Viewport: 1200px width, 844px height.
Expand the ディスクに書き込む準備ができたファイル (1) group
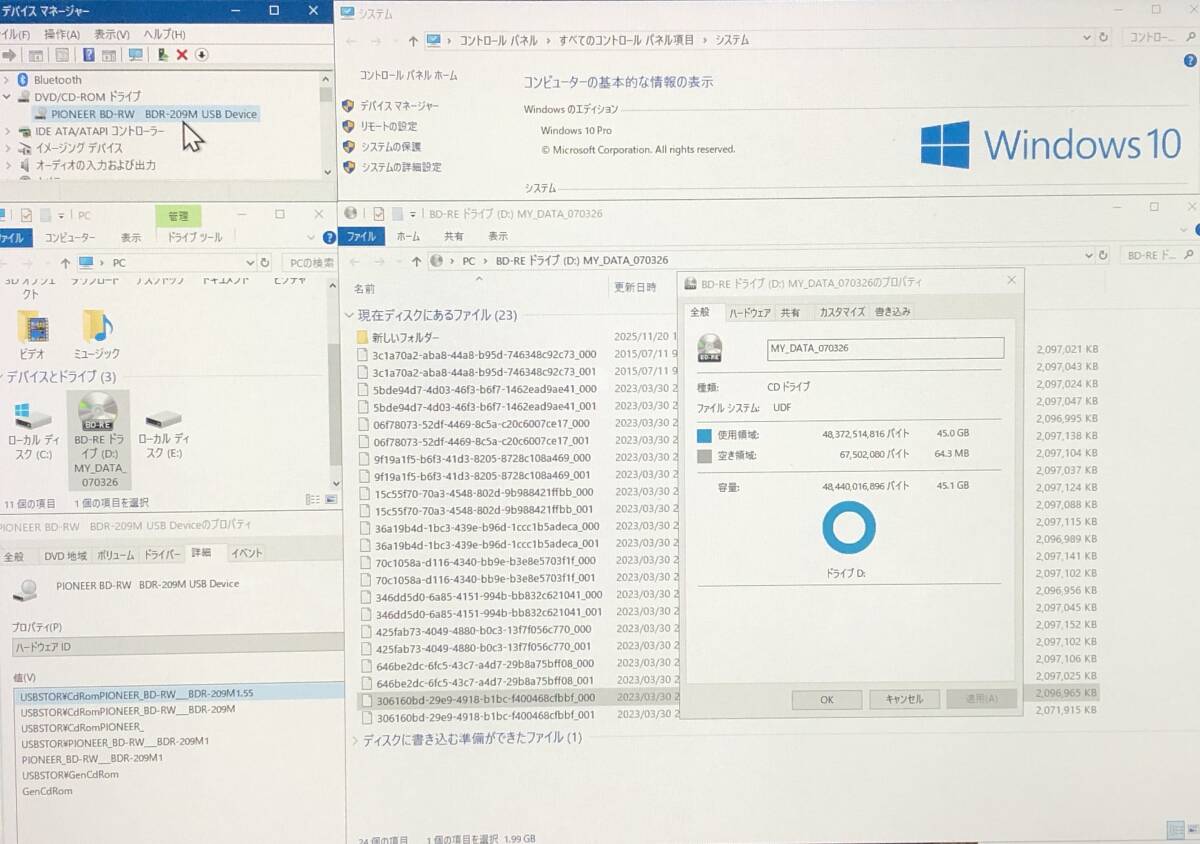point(354,739)
